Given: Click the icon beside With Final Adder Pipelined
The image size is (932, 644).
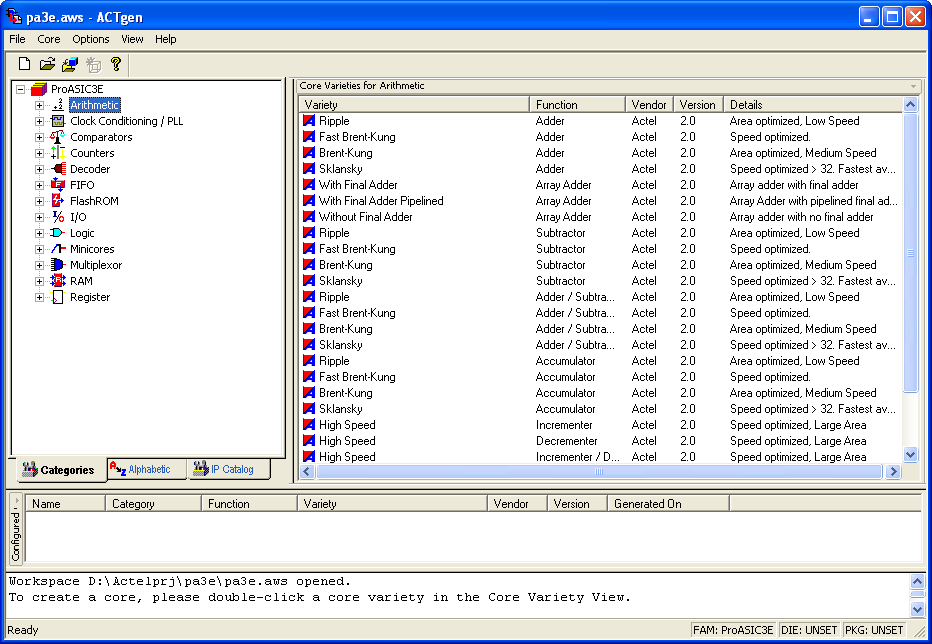Looking at the screenshot, I should (x=309, y=201).
